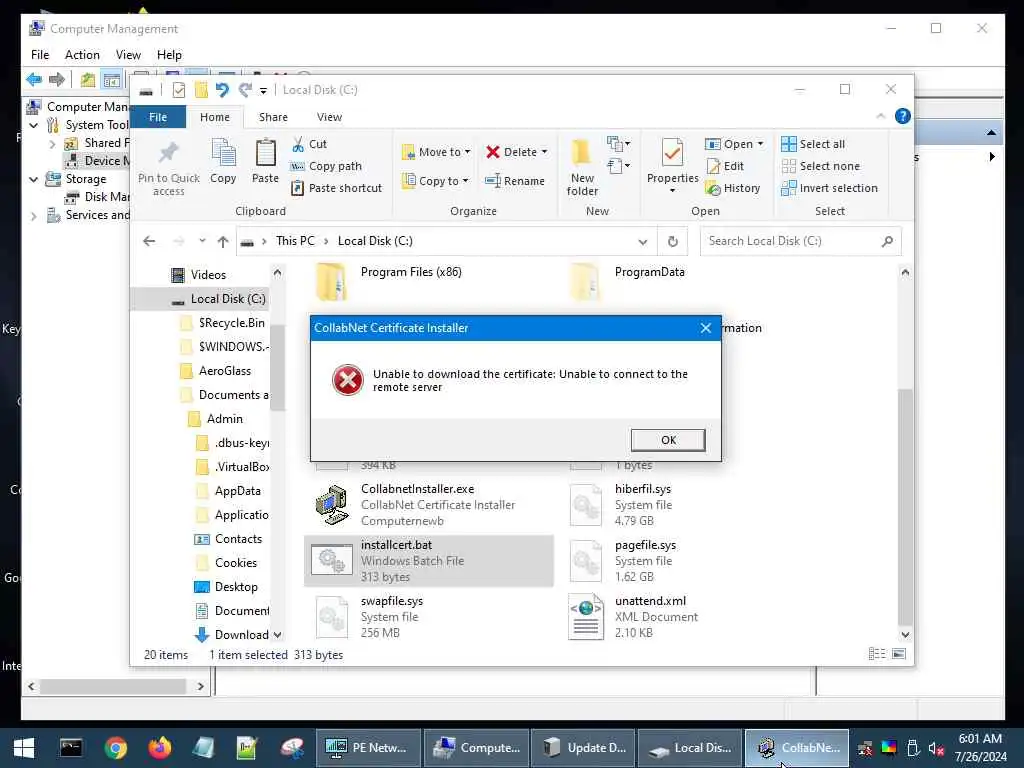Open Help menu in Computer Management

[169, 55]
